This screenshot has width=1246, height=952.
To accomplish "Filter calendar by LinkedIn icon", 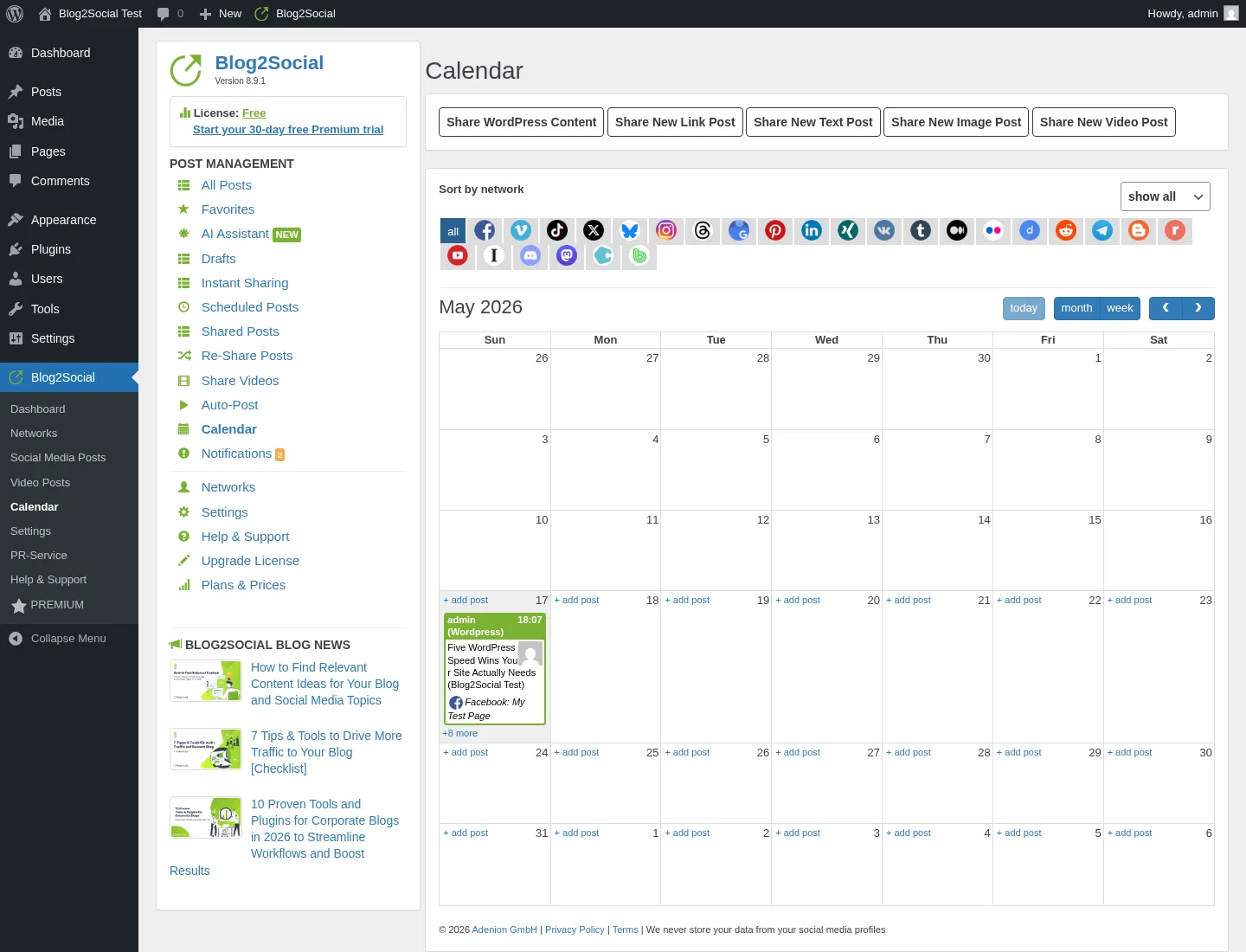I will click(812, 230).
